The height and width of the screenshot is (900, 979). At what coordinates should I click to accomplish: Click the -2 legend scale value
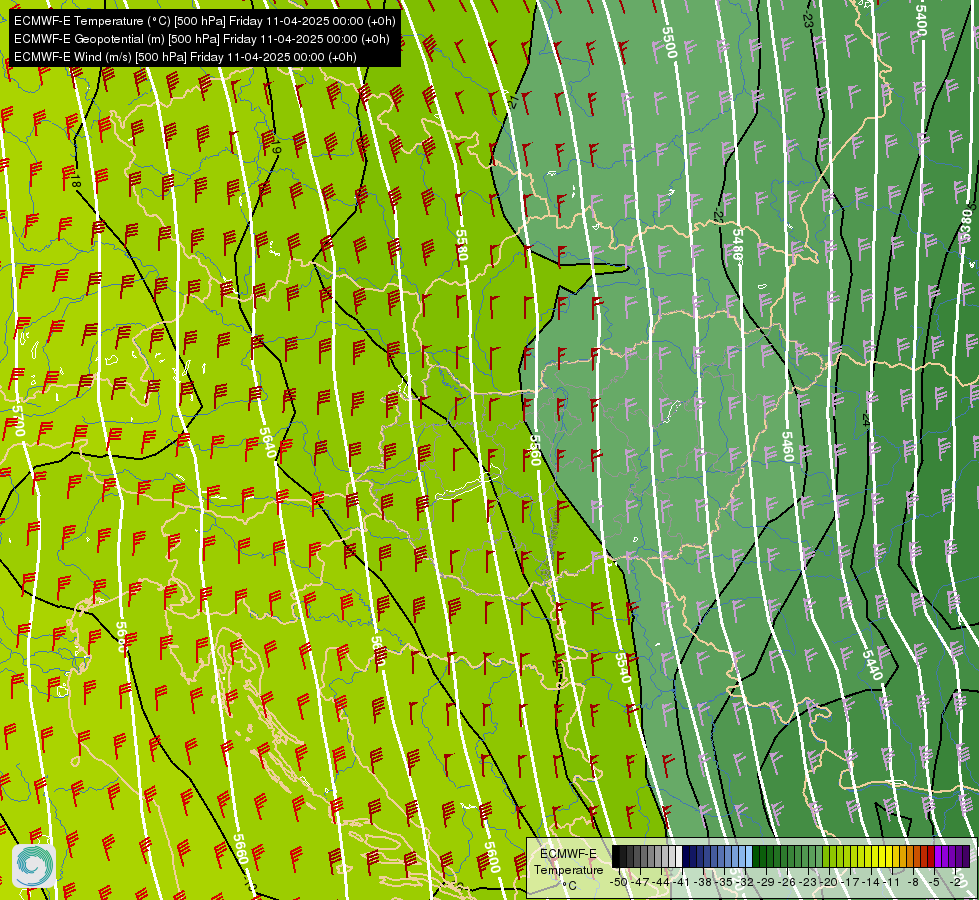point(955,882)
